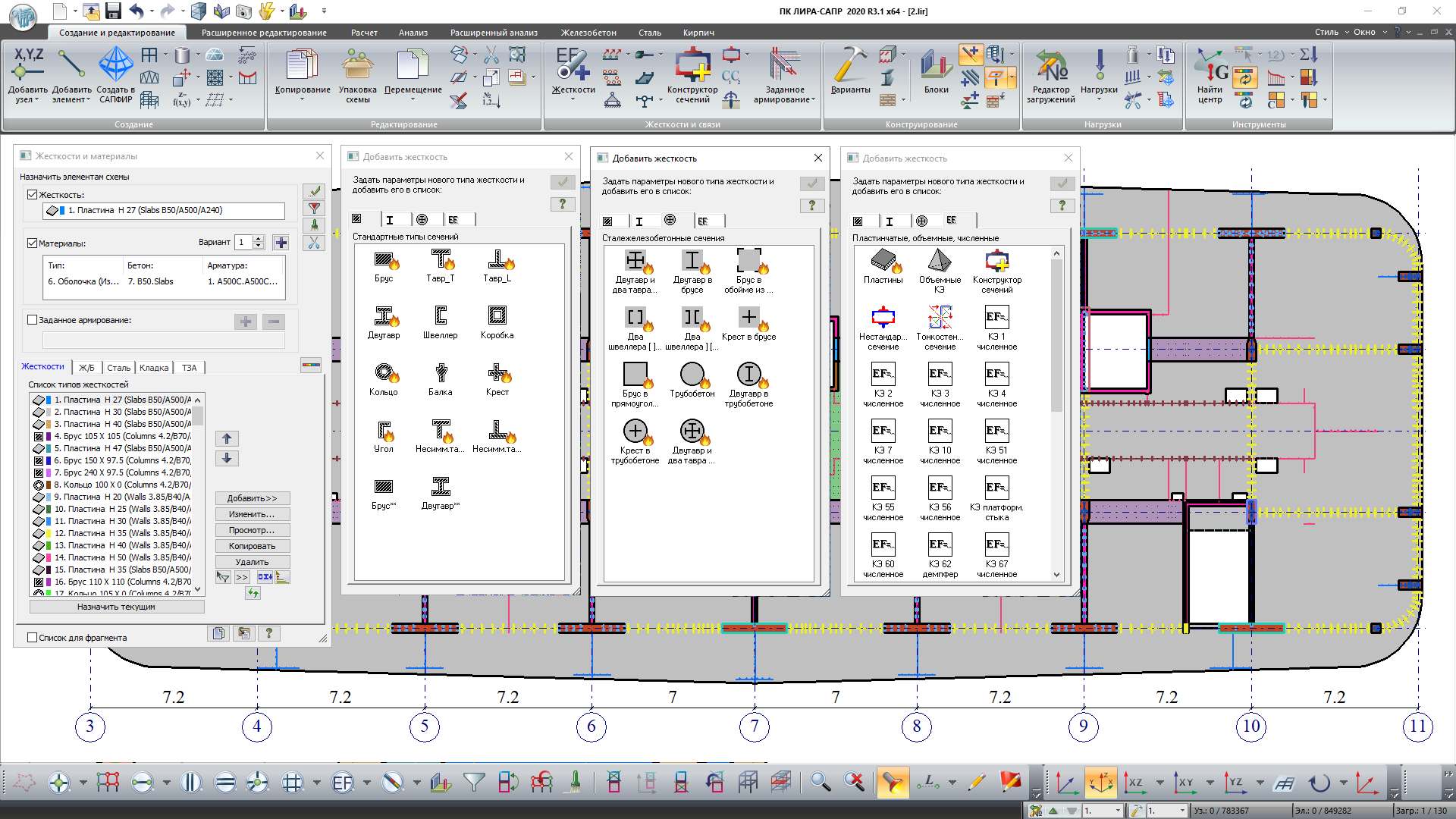This screenshot has width=1456, height=819.
Task: Open the Ж/Б tab in stiffness panel
Action: [x=87, y=368]
